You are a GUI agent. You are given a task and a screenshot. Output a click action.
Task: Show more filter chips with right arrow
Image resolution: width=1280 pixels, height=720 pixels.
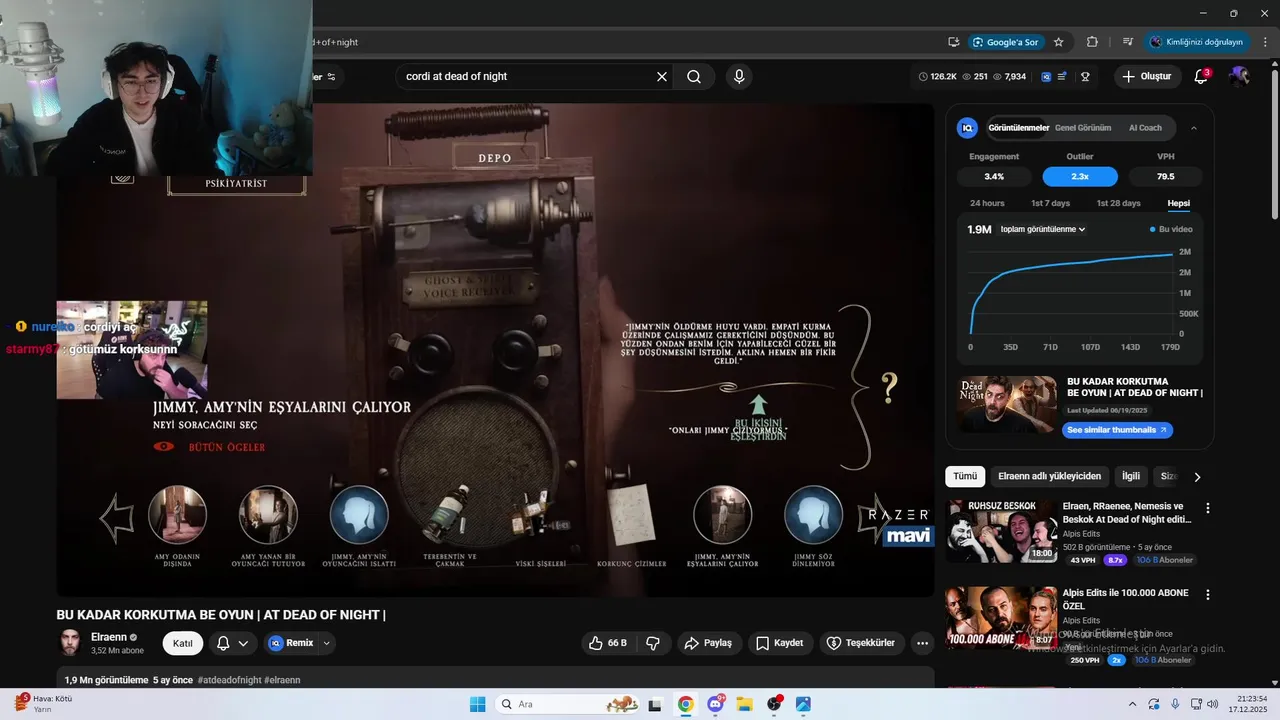click(1197, 477)
